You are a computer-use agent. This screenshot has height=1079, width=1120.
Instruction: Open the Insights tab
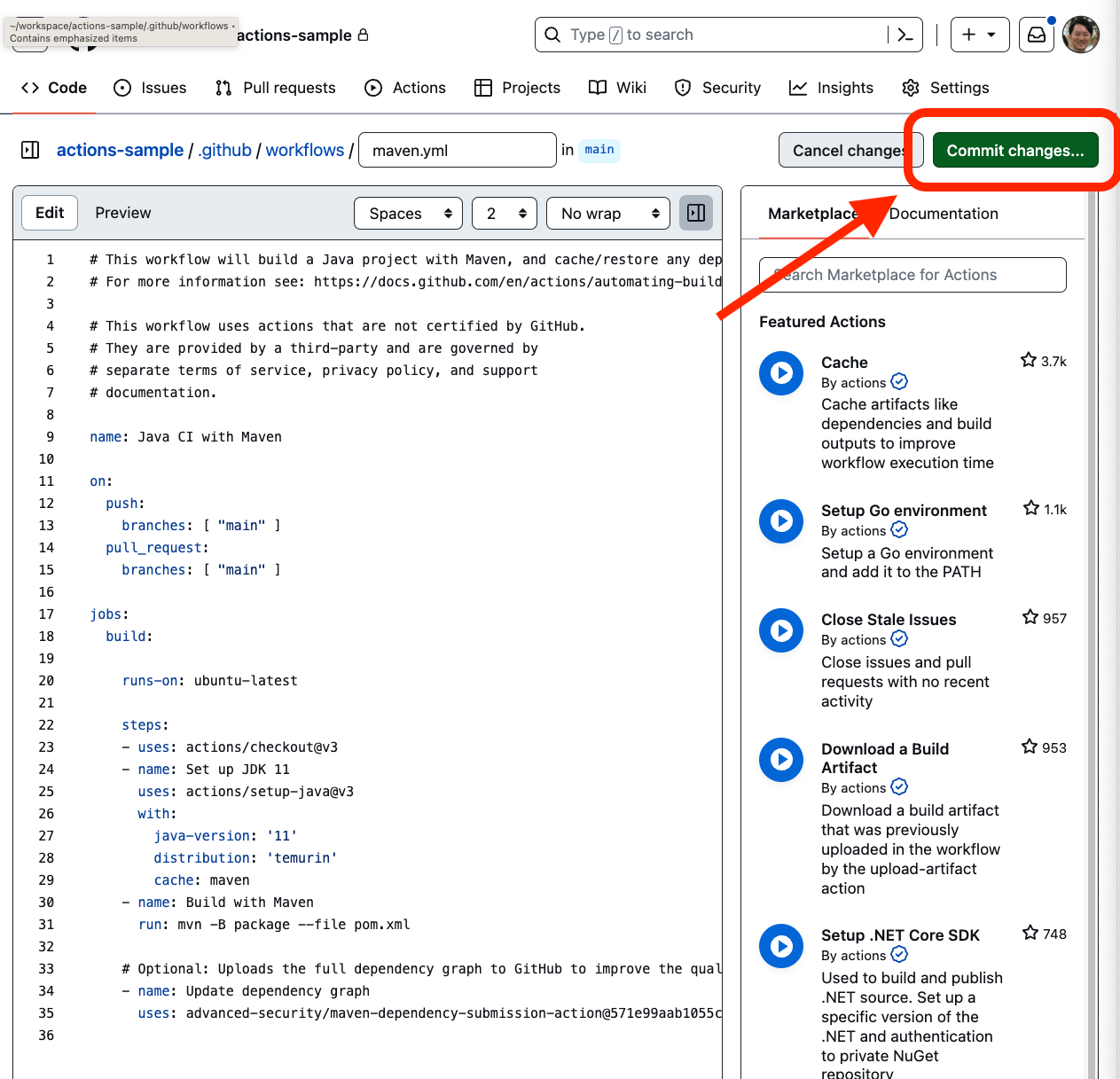[831, 88]
